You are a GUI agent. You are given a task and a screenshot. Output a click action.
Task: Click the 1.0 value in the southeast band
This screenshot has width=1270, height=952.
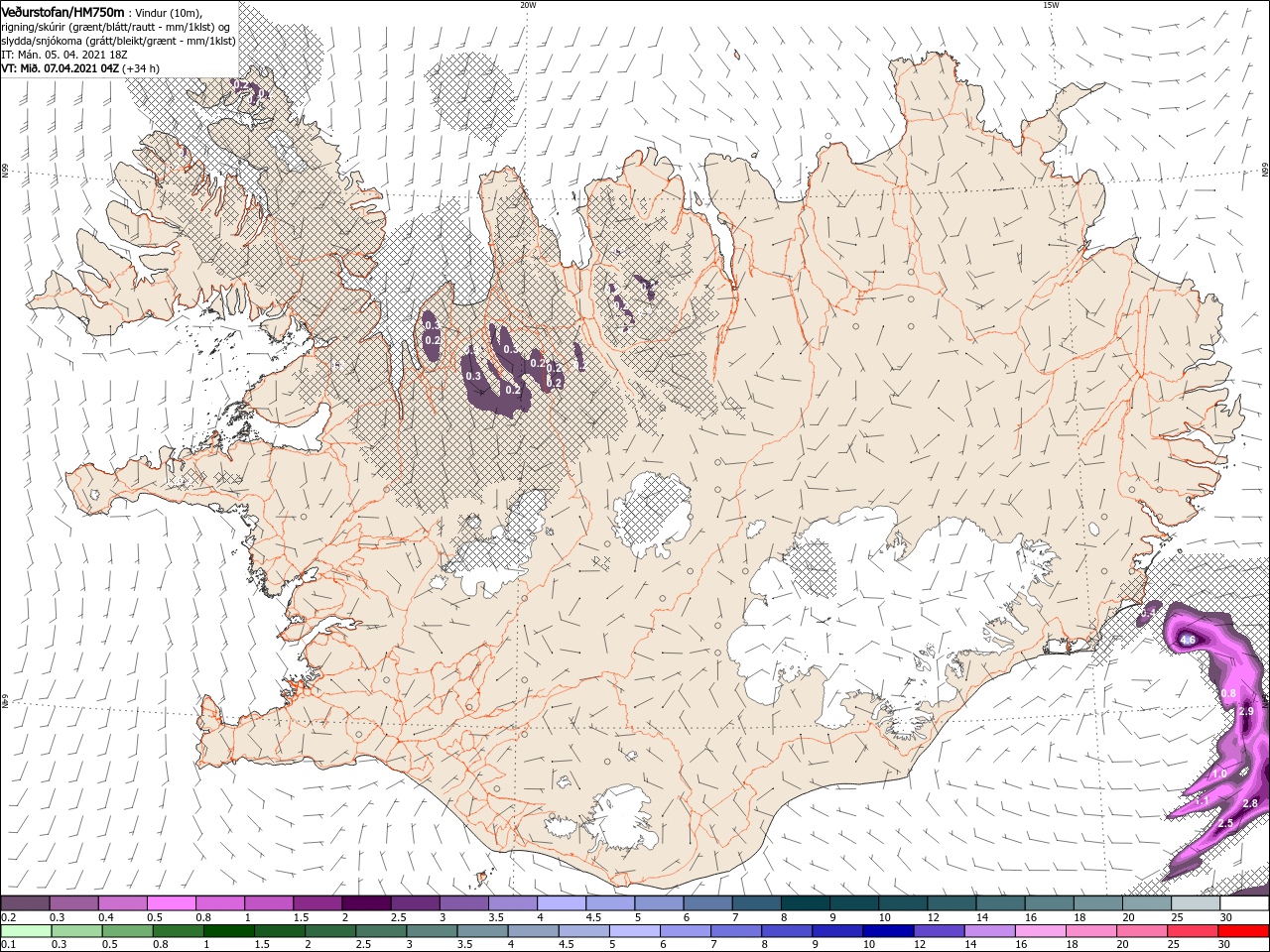pyautogui.click(x=1219, y=773)
